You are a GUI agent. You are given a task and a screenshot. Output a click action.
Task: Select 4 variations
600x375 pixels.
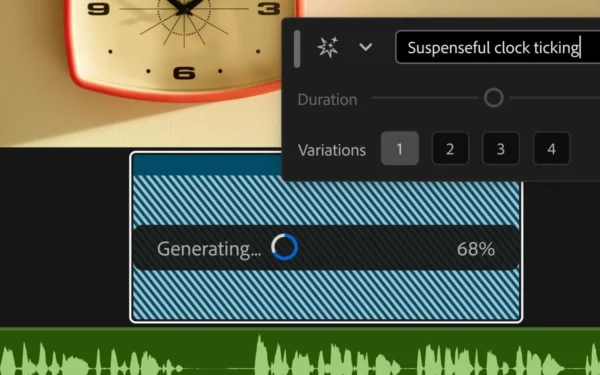coord(551,148)
